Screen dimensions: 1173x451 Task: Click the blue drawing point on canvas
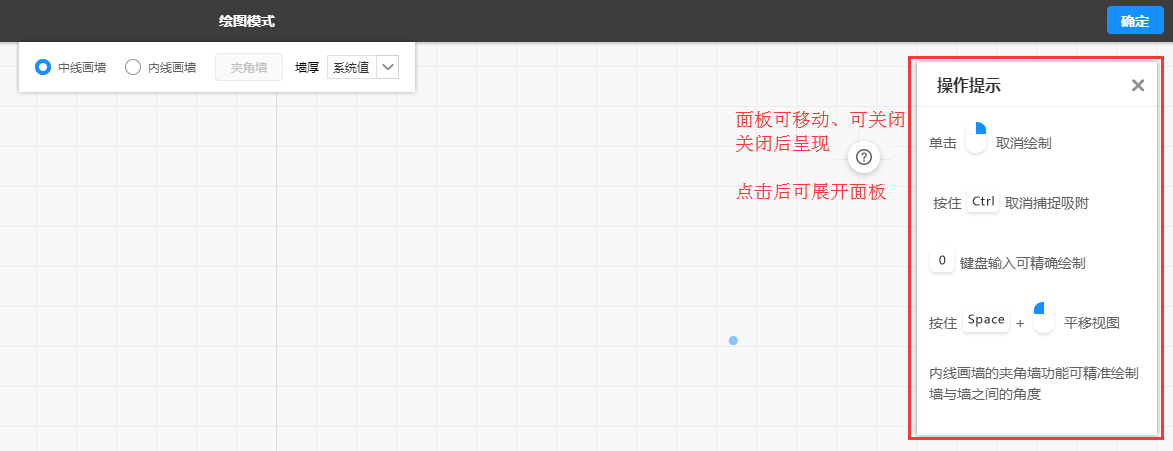point(733,340)
